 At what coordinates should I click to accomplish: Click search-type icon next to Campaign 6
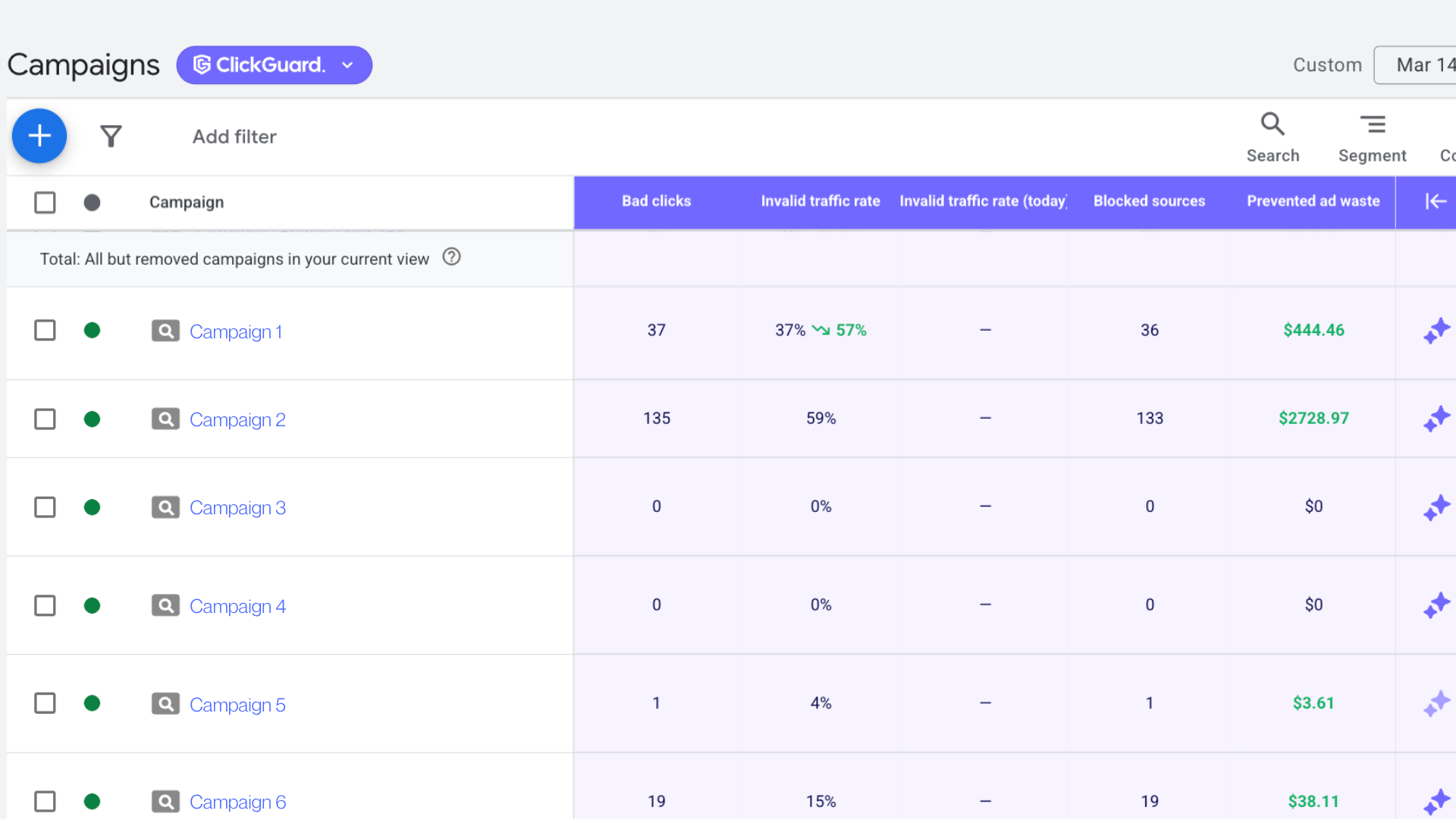(165, 803)
